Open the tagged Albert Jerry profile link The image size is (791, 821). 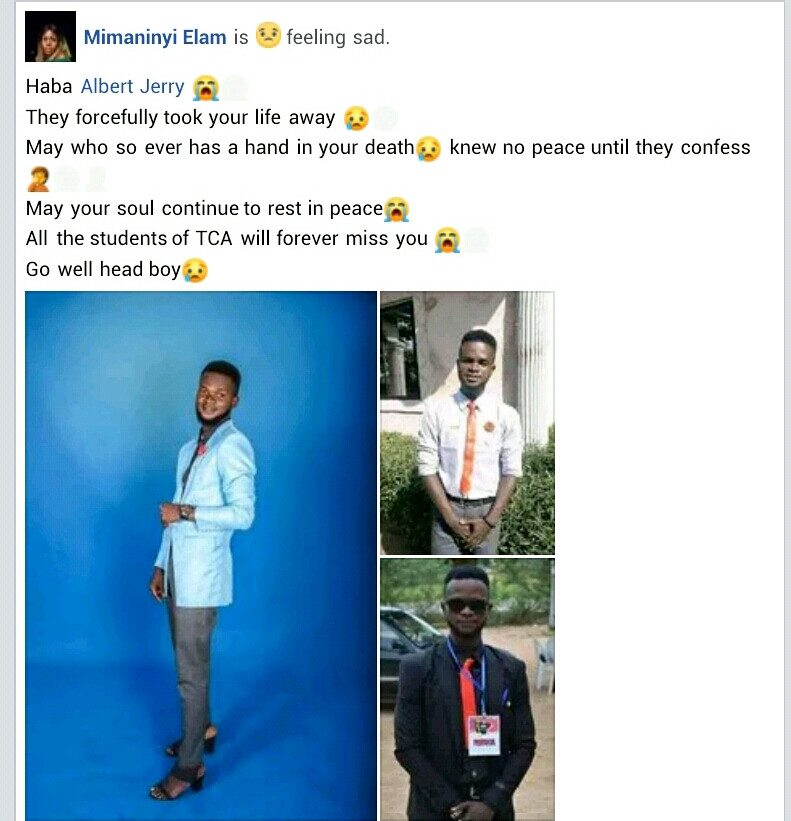(x=132, y=86)
